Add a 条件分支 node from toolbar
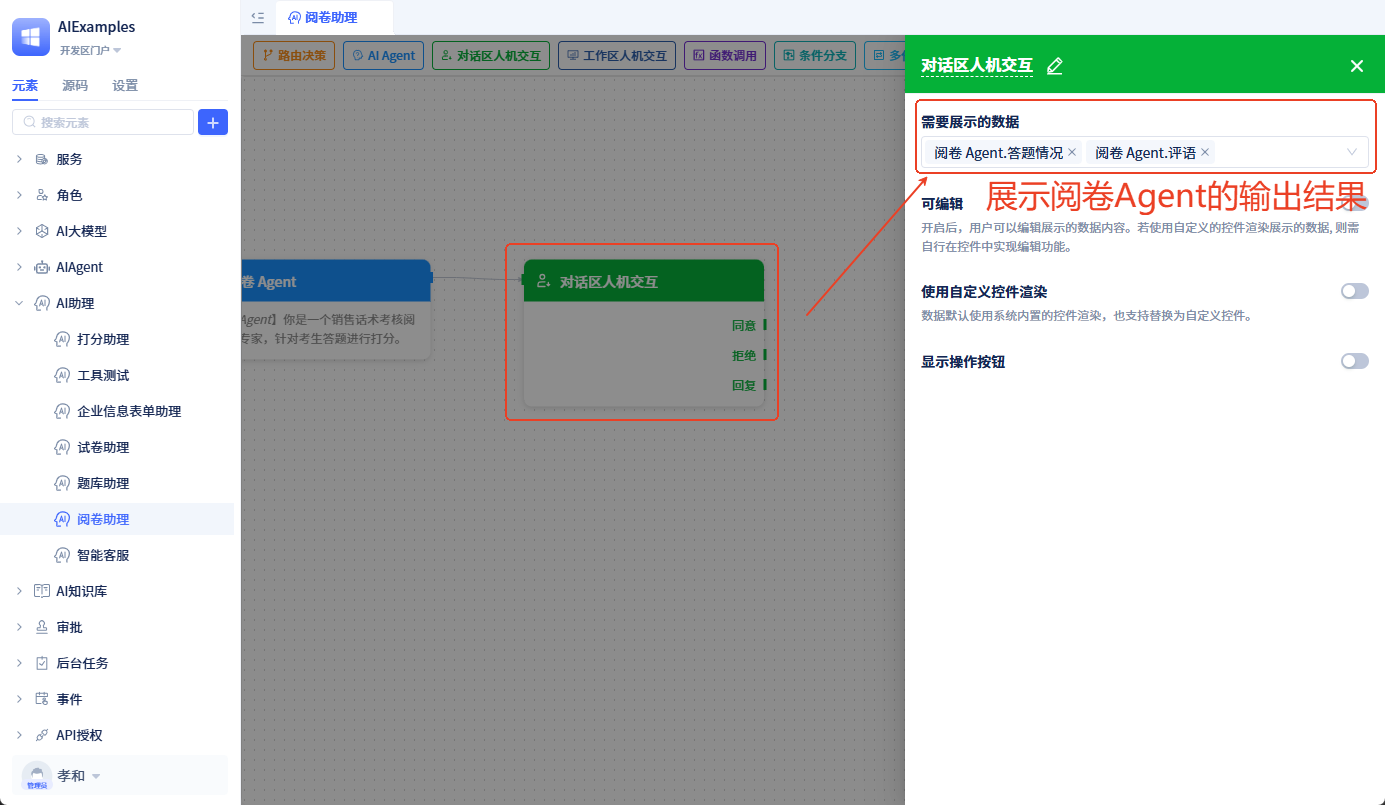The height and width of the screenshot is (805, 1385). click(815, 55)
